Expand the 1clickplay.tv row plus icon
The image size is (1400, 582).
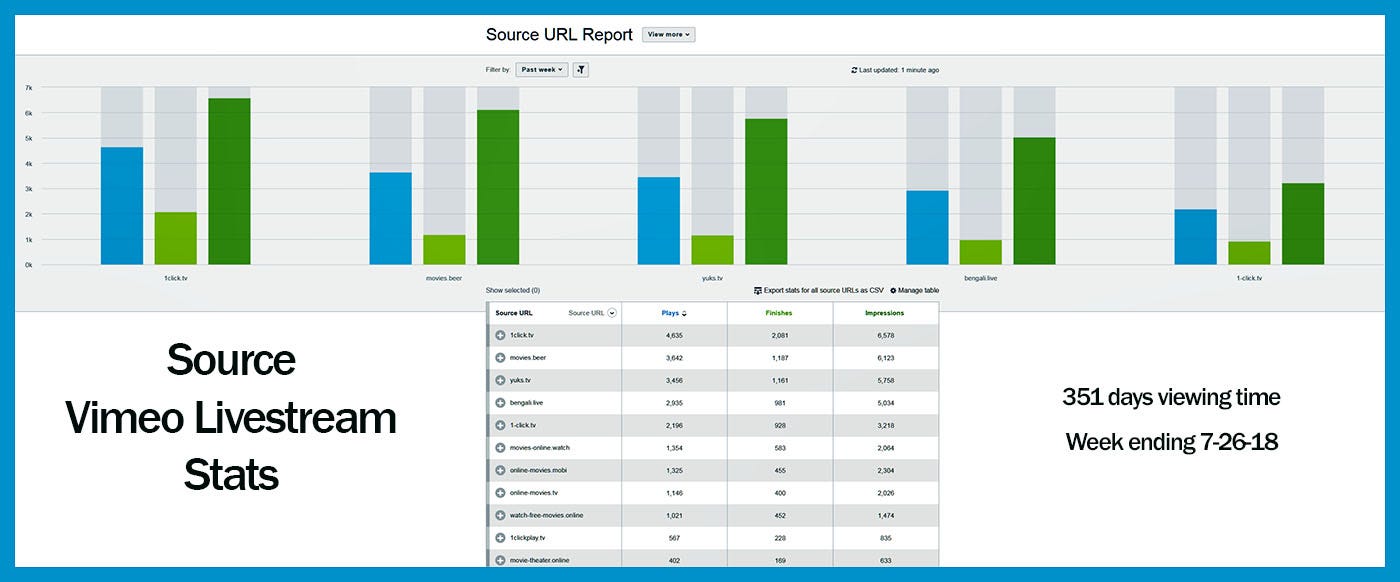(500, 538)
